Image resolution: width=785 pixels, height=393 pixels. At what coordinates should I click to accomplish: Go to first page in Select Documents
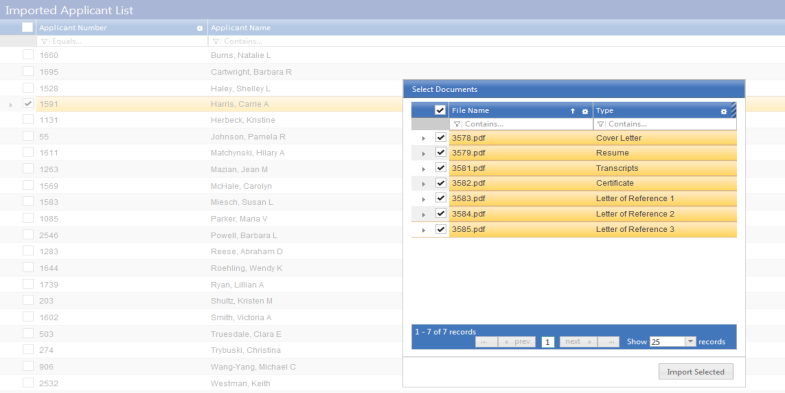click(x=486, y=342)
